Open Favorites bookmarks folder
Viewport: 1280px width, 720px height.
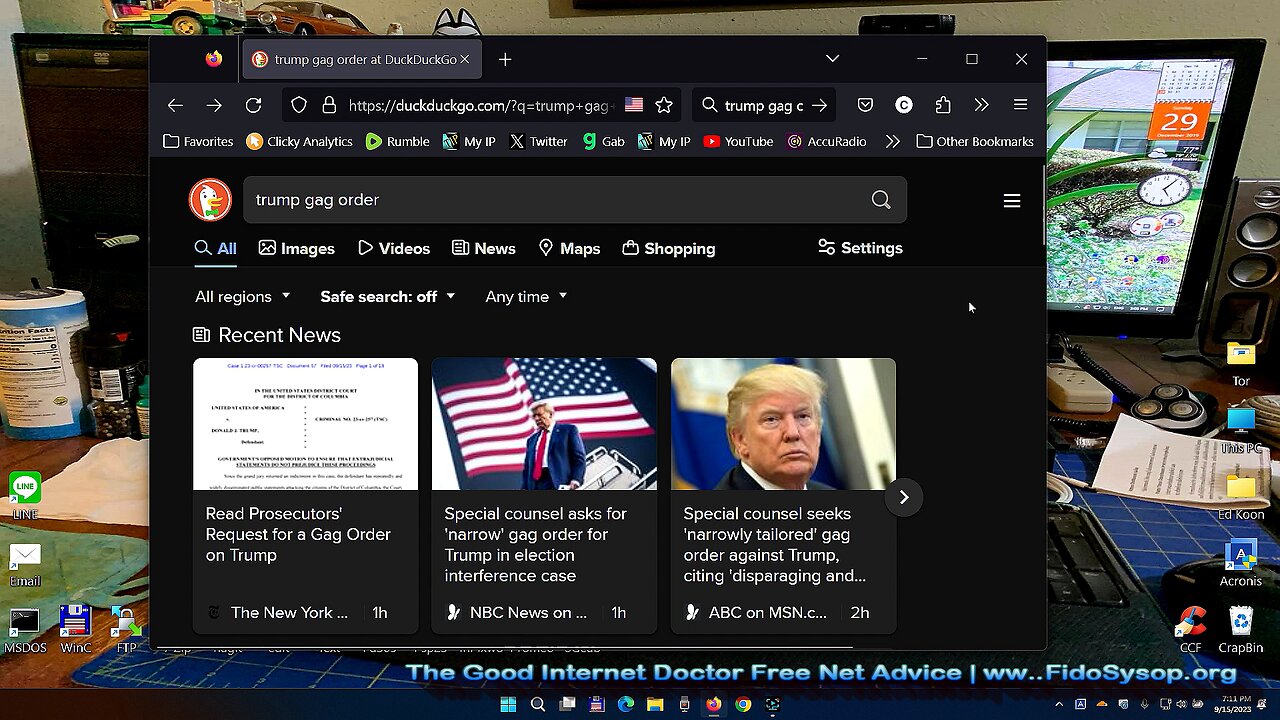[198, 142]
